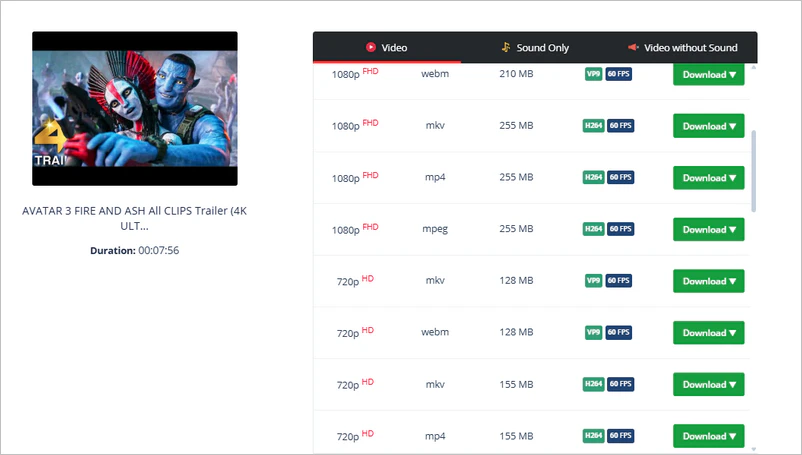This screenshot has width=802, height=455.
Task: Click the red play icon on Video tab
Action: (x=371, y=47)
